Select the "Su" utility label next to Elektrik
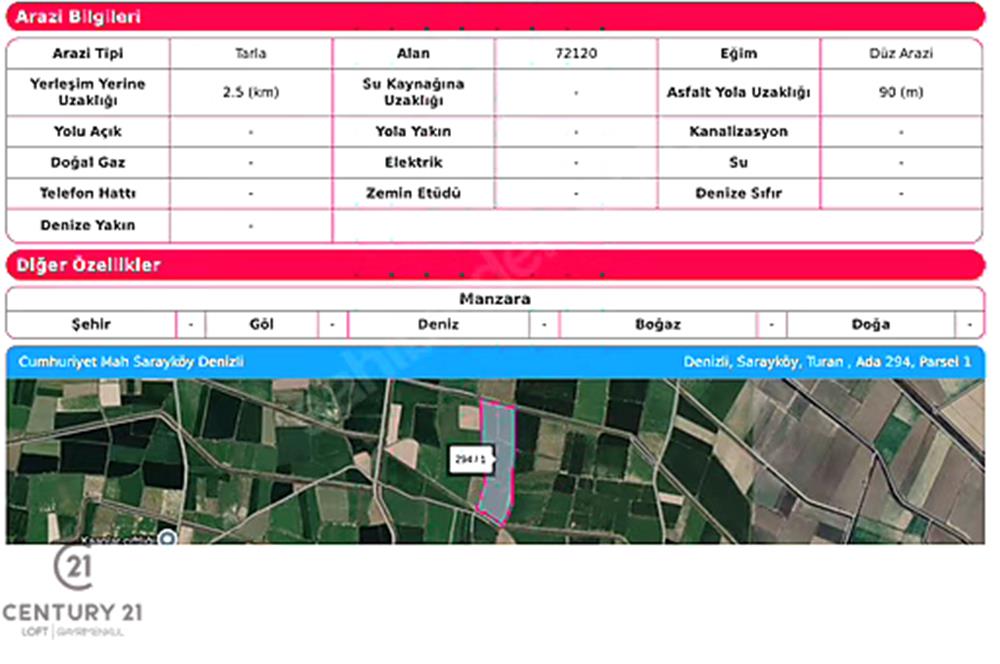 coord(739,163)
